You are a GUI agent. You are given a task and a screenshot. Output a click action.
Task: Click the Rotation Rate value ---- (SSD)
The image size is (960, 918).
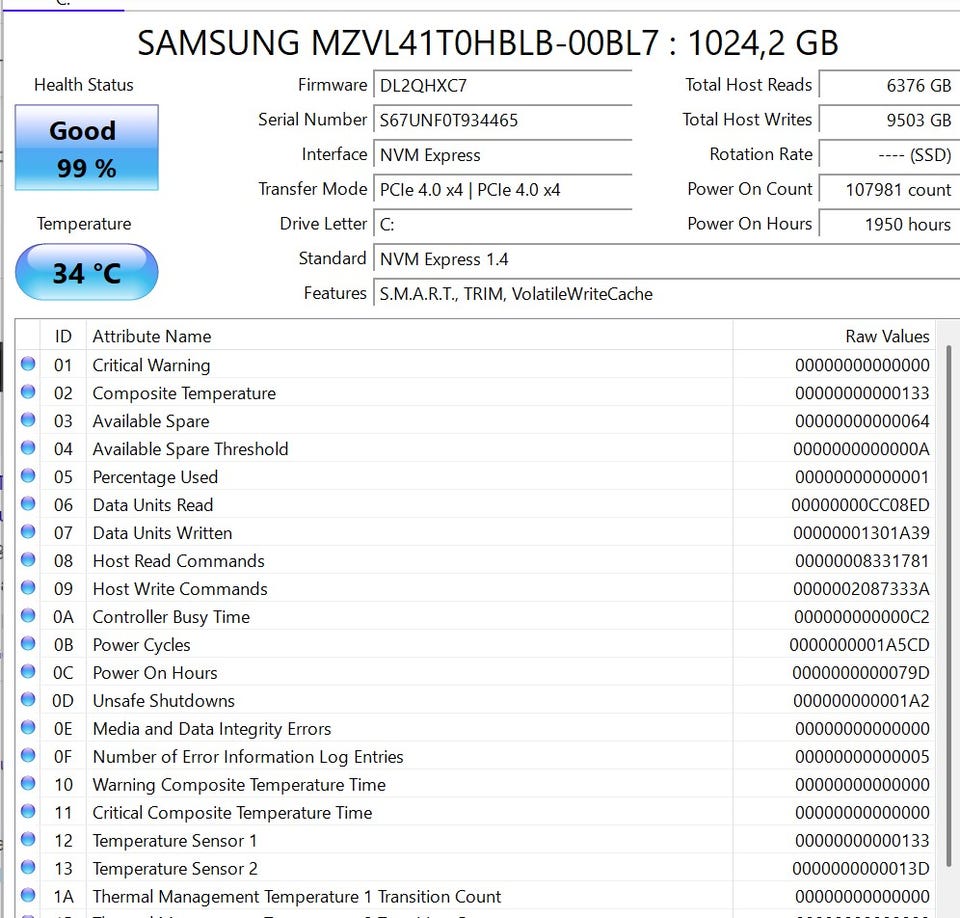coord(889,155)
